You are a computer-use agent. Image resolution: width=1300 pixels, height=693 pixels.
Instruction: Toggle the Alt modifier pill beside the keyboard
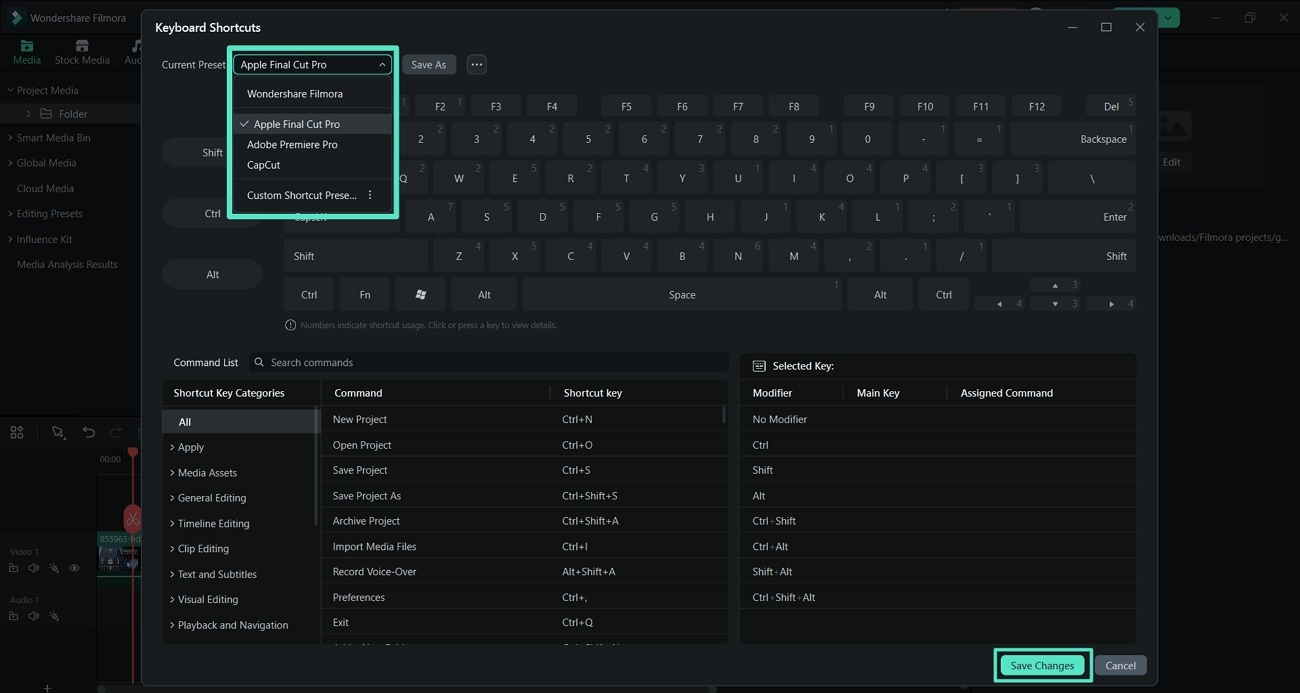tap(212, 274)
